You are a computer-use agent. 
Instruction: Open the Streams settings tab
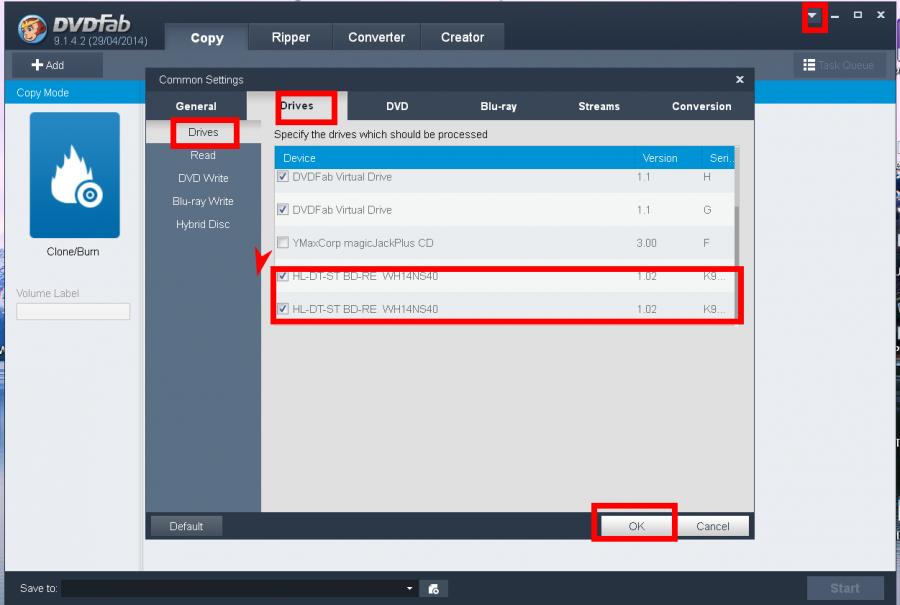coord(599,106)
